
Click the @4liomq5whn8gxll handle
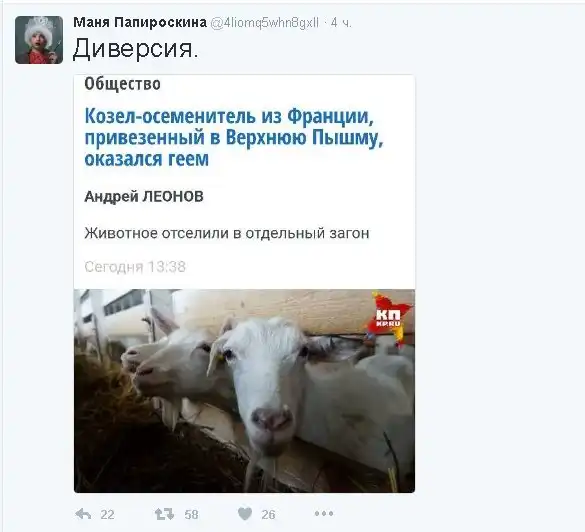click(x=265, y=23)
